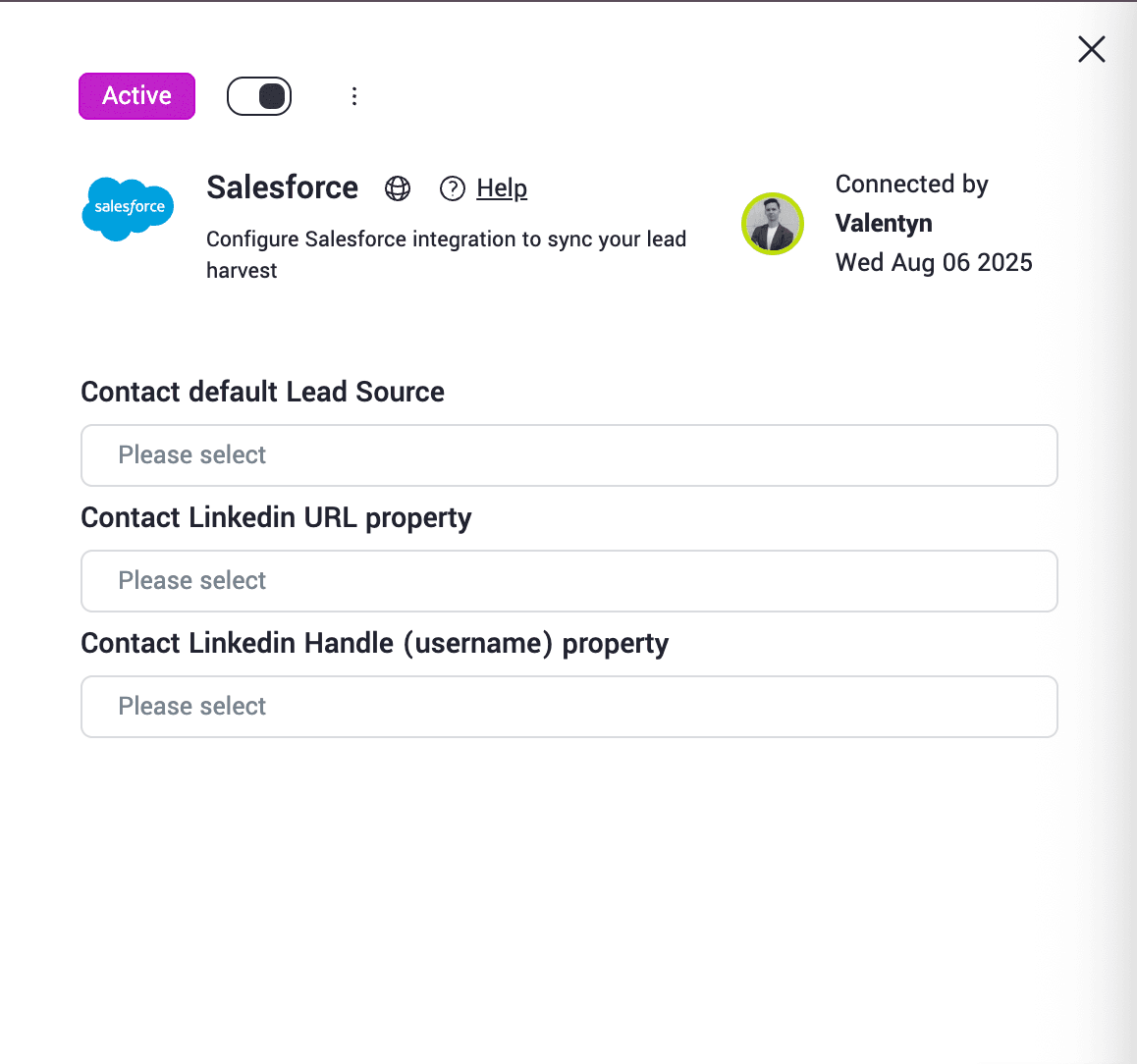Click the Wed Aug 06 2025 connection date
Viewport: 1137px width, 1064px height.
tap(934, 263)
